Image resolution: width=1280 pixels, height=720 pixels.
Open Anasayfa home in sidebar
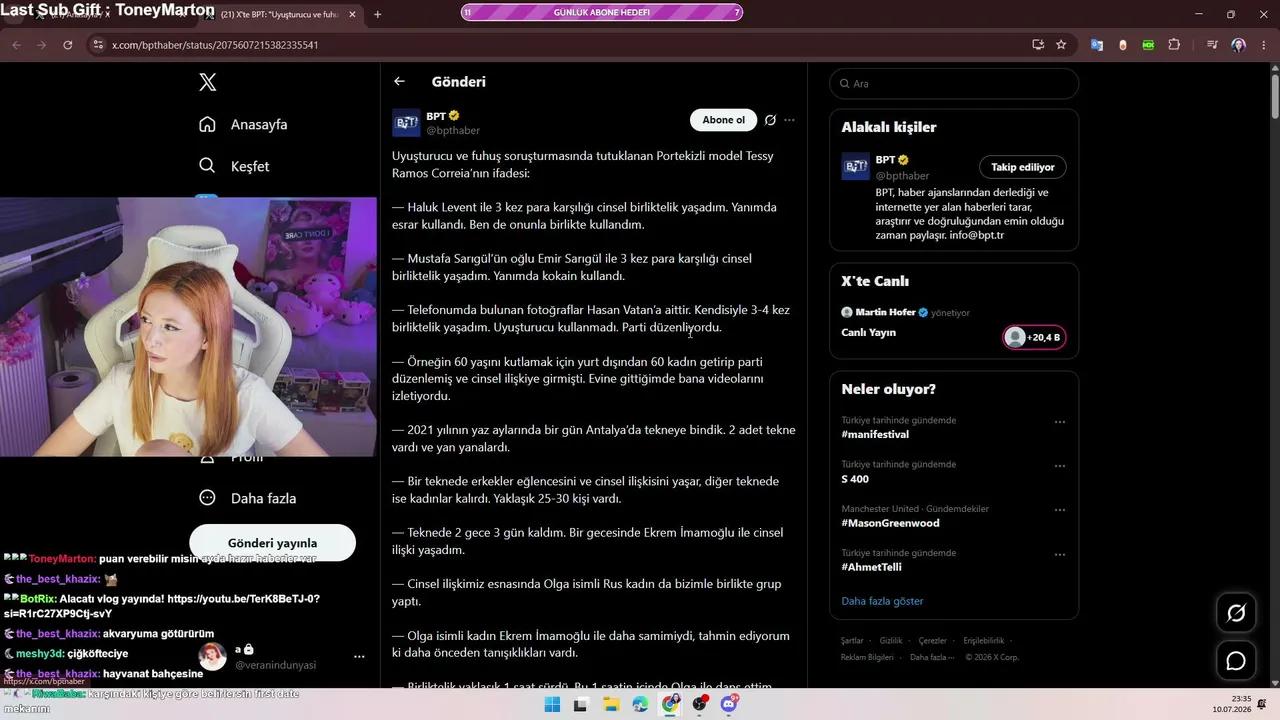pos(243,124)
